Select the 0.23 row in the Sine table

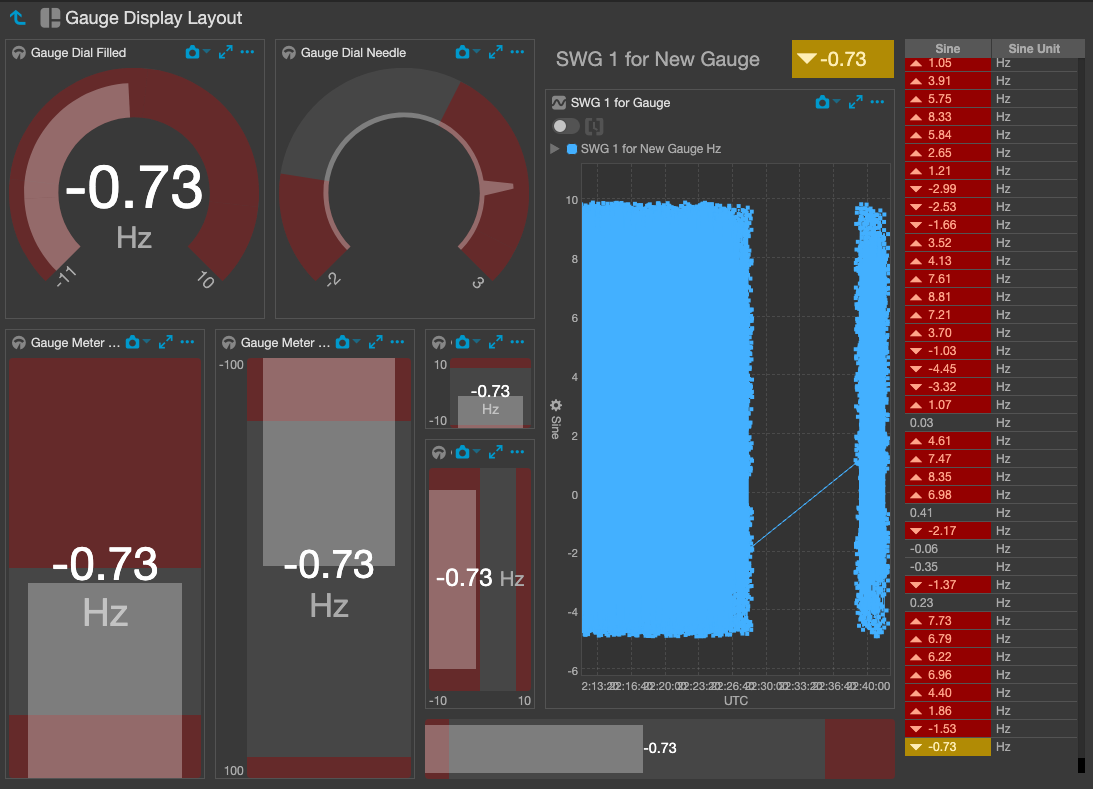(991, 603)
